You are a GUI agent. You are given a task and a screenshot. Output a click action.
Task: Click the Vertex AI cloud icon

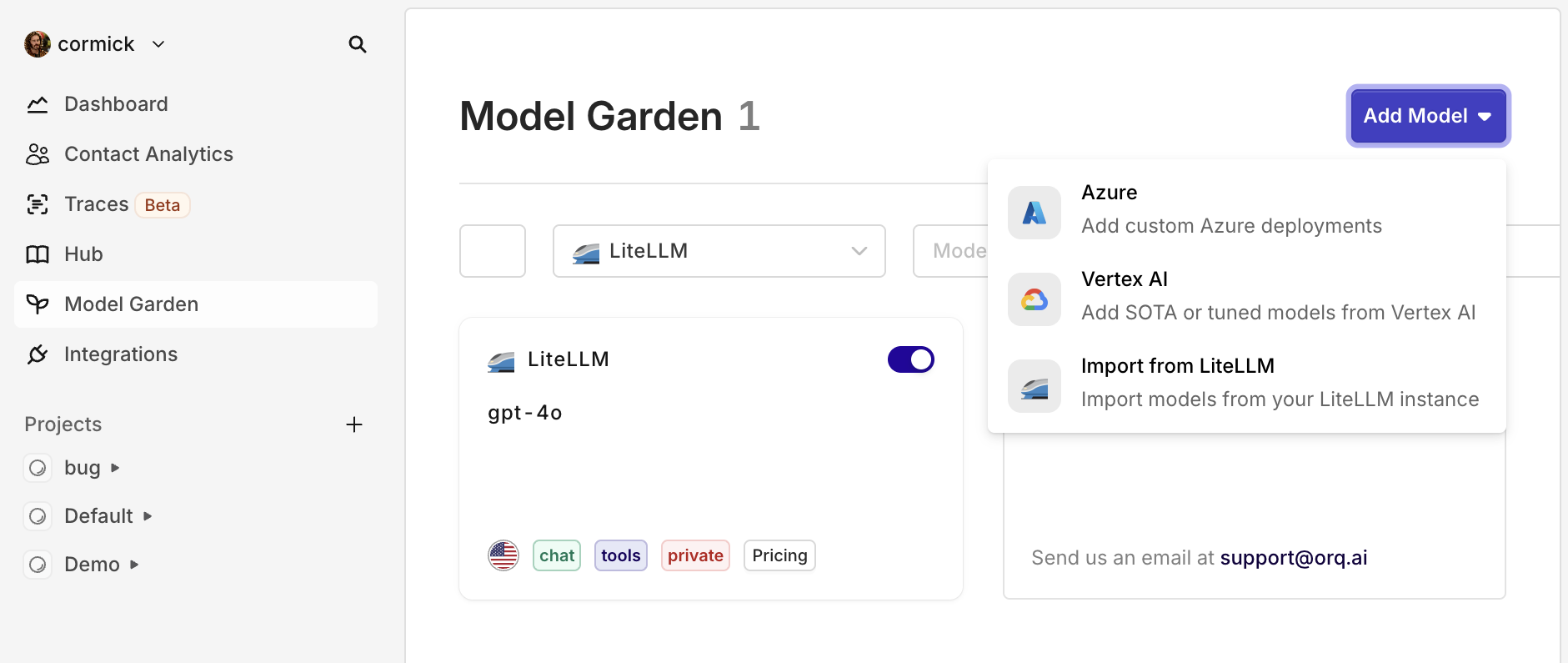point(1034,299)
